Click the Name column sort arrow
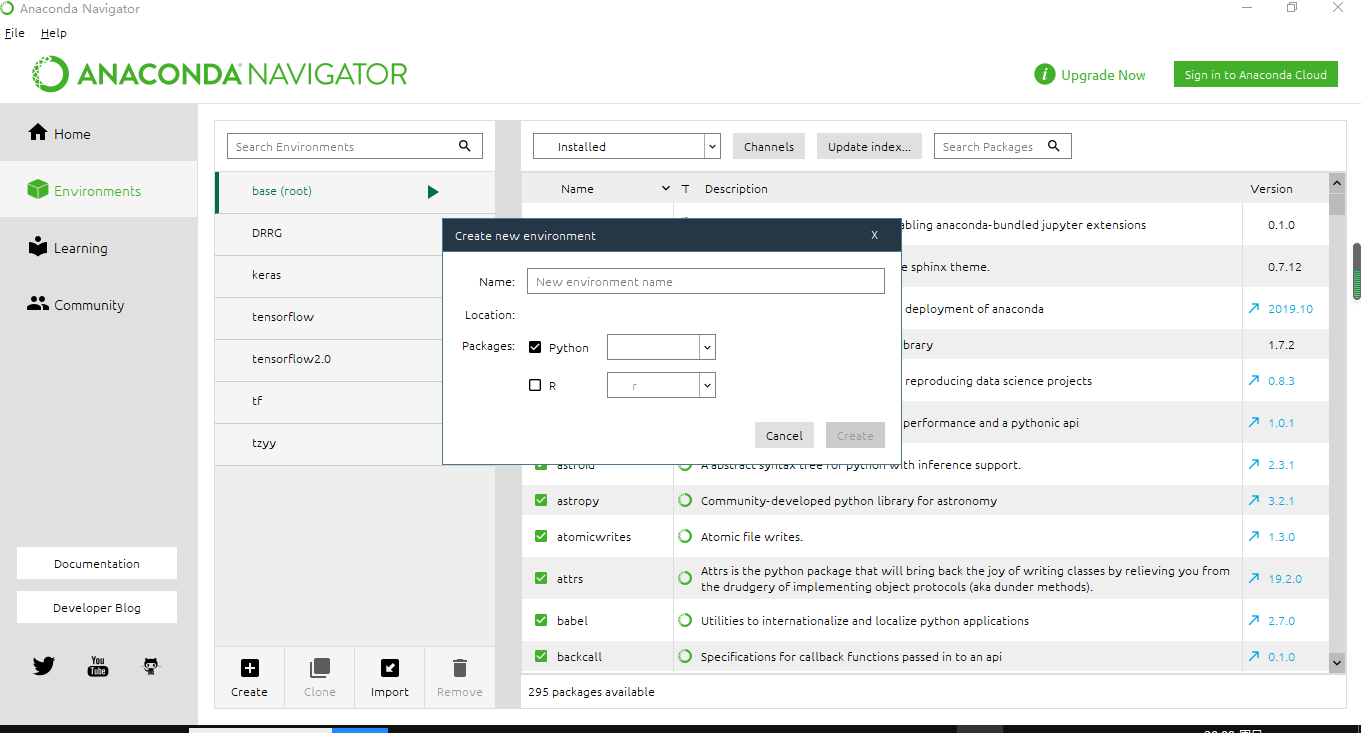Image resolution: width=1361 pixels, height=733 pixels. pos(666,189)
